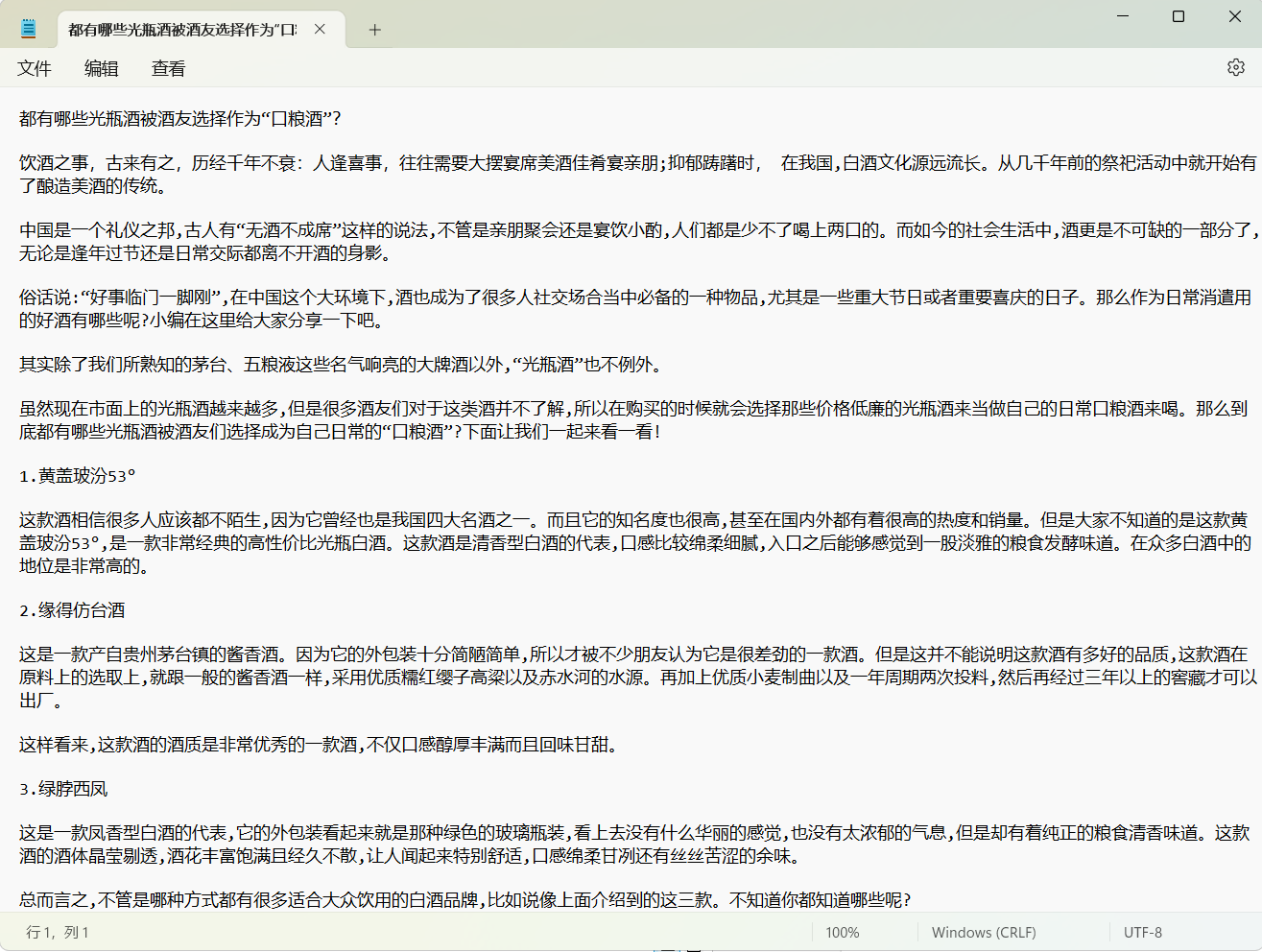Minimize the Notepad window
Screen dimensions: 1262x952
click(x=1124, y=16)
